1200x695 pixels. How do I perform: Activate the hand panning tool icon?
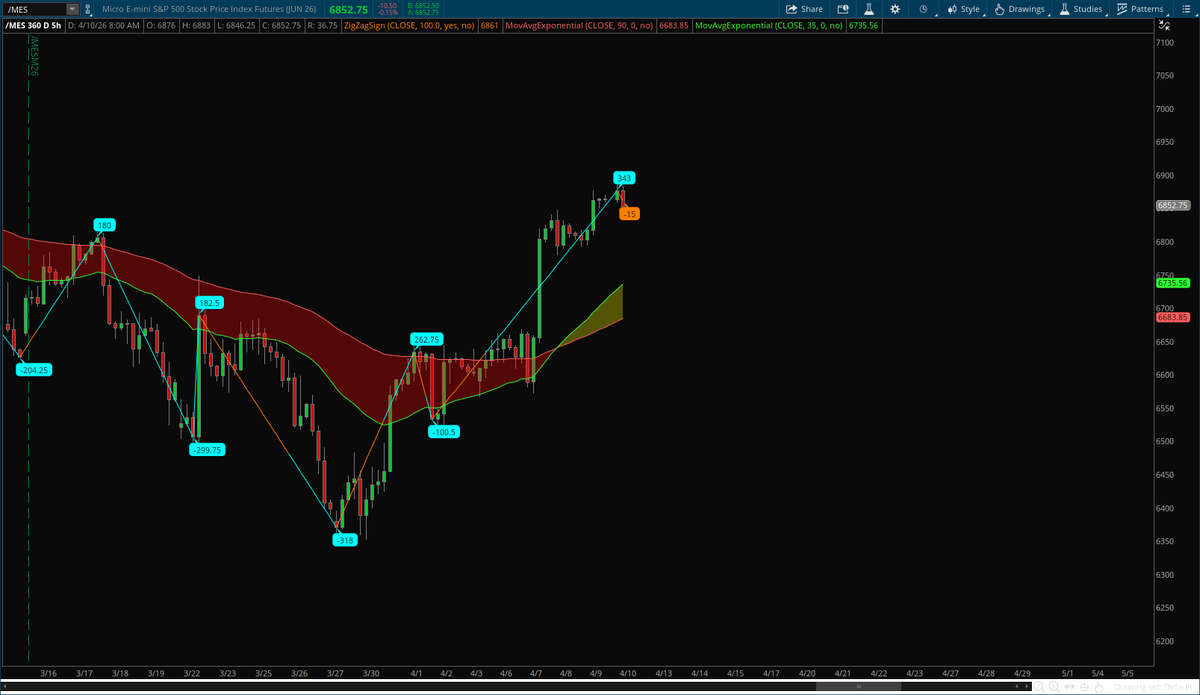coord(1100,687)
